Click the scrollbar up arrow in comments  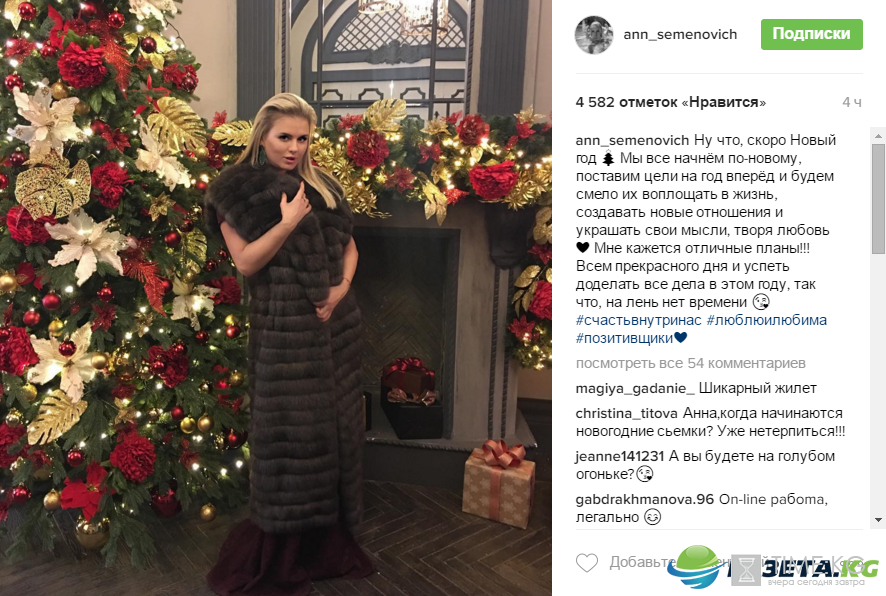click(878, 136)
